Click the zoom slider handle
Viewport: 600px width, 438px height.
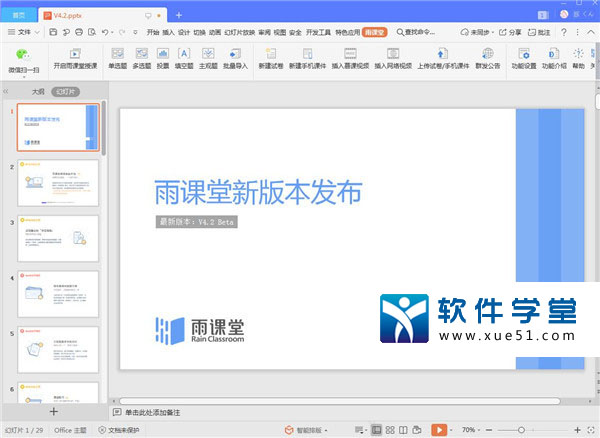coord(521,430)
